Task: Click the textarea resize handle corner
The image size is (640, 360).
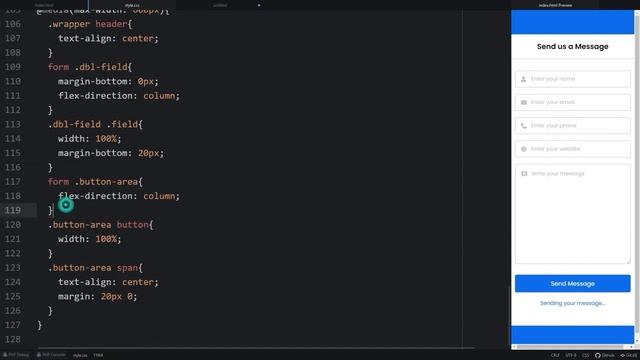Action: 628,262
